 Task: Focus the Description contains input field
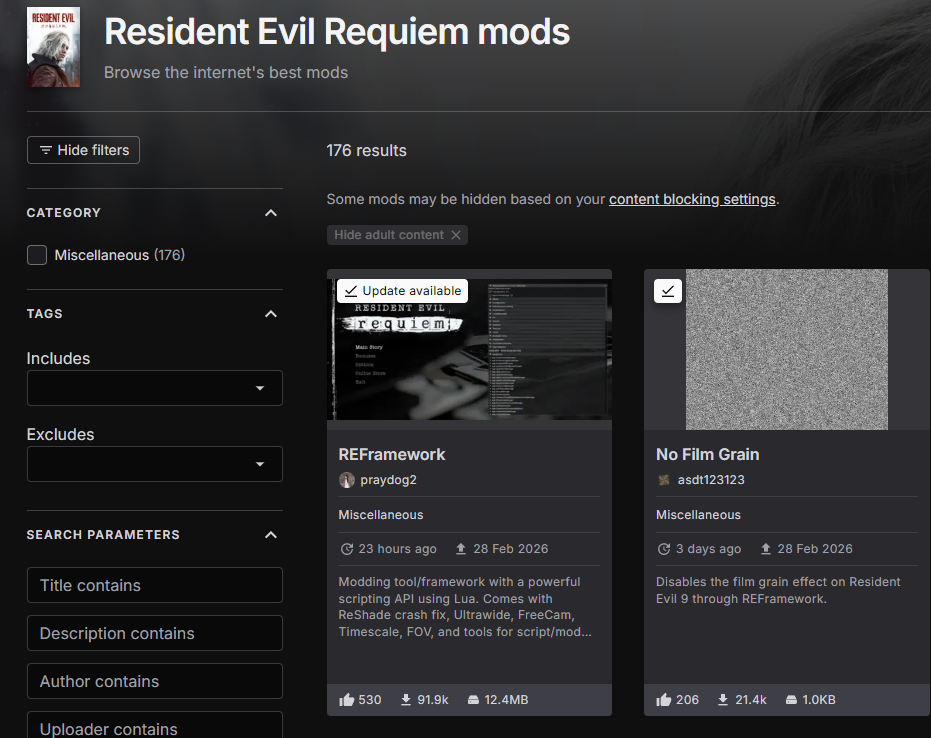154,633
